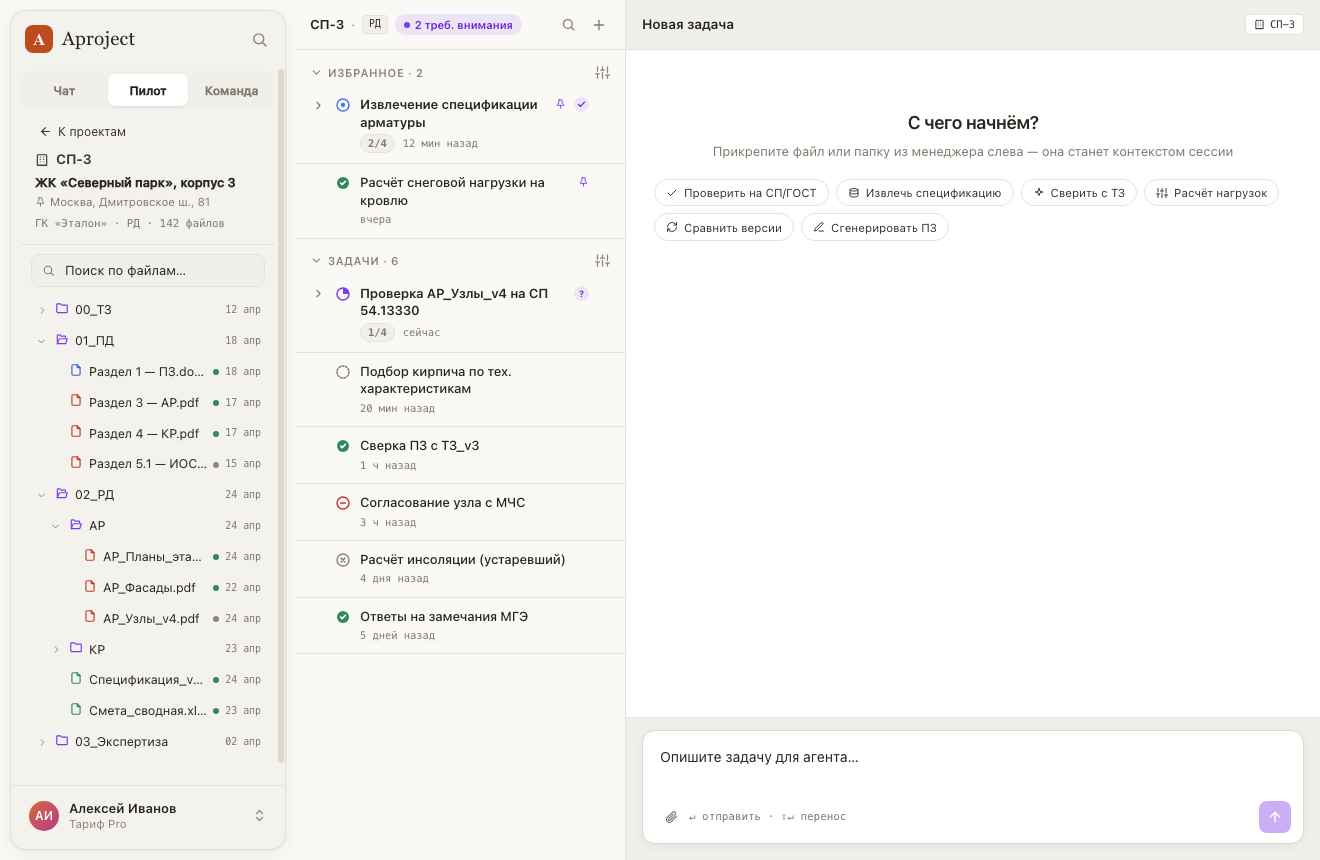Unpin Расчёт снеговой нагрузки на кровлю task
Screen dimensions: 1320x860
583,182
